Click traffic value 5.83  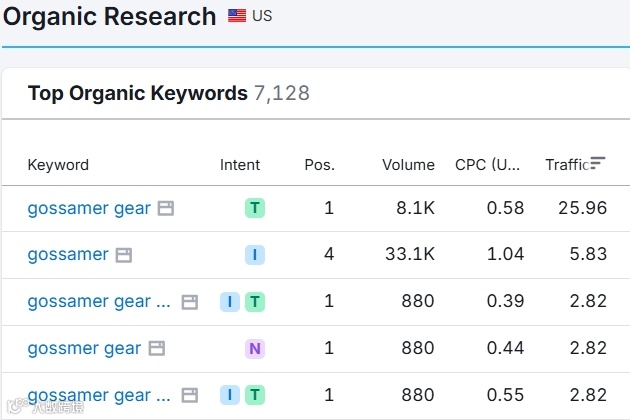click(588, 254)
